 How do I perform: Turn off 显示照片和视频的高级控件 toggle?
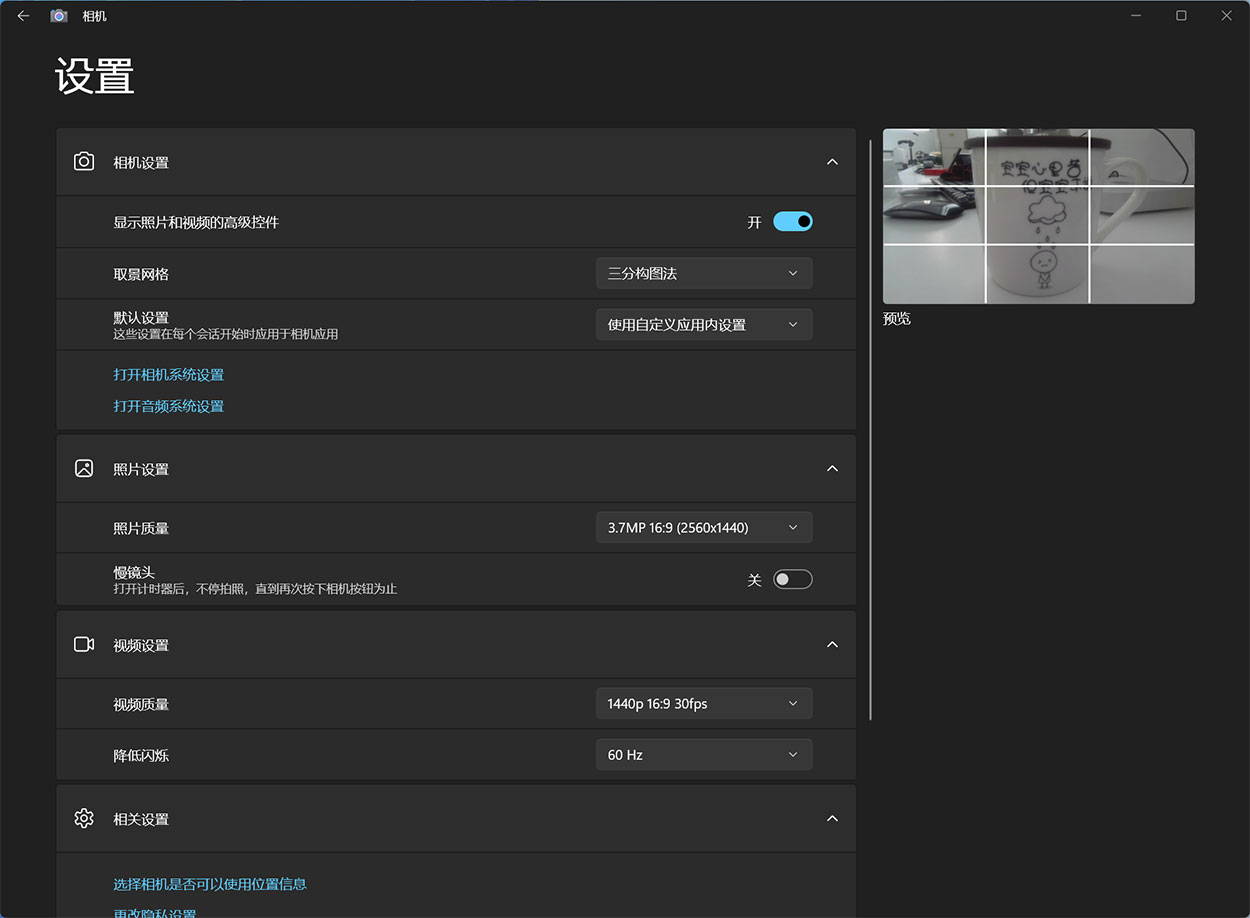coord(792,222)
